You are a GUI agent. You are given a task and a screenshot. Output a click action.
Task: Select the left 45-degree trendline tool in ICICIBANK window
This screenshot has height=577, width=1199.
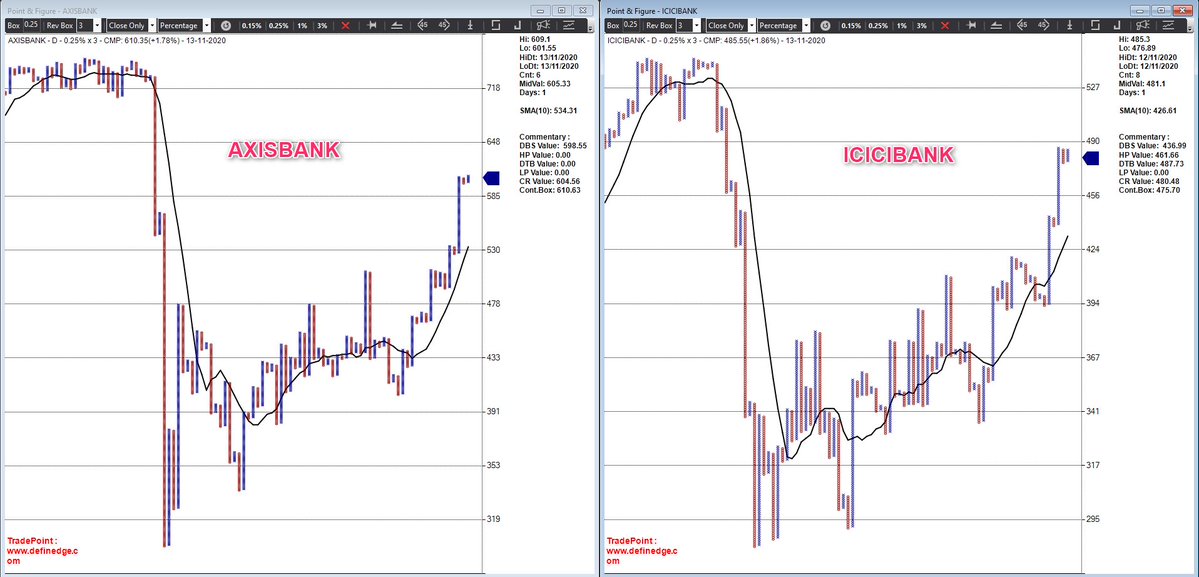tap(1022, 25)
